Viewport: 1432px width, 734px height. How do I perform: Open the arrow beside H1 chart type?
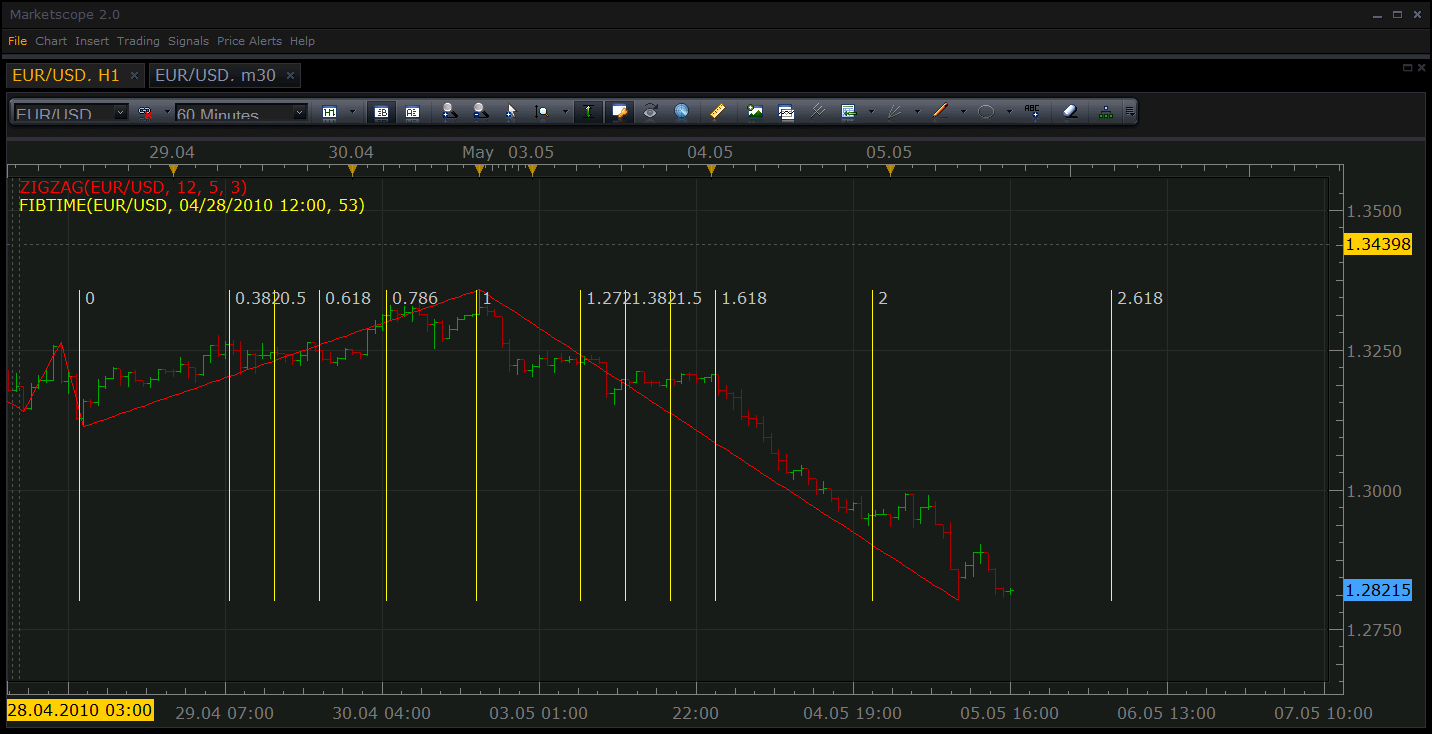353,112
